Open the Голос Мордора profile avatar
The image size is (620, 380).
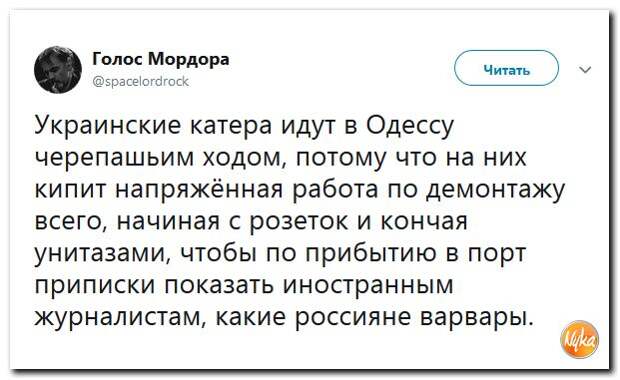coord(58,70)
